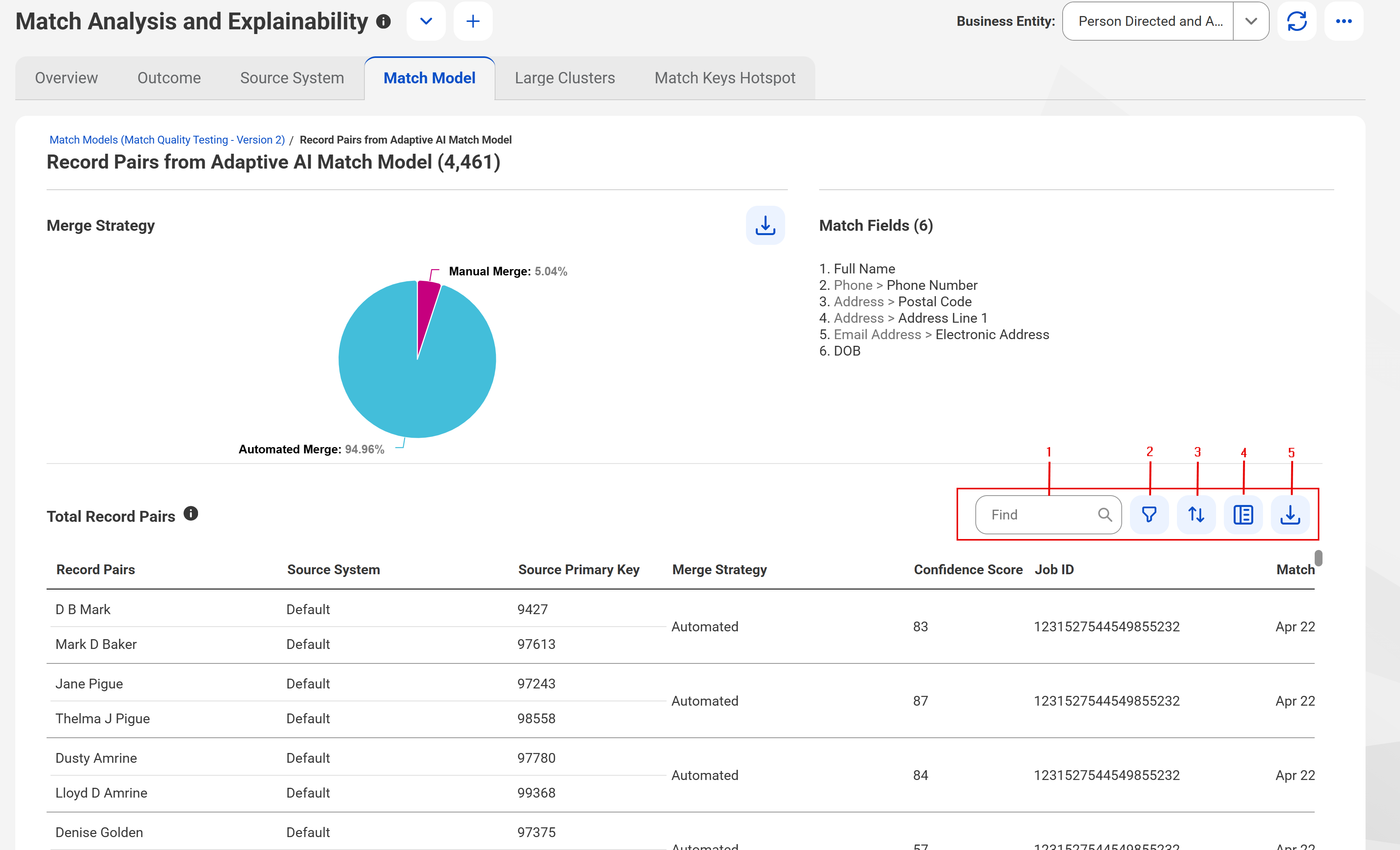Follow the Match Models breadcrumb link

tap(167, 140)
